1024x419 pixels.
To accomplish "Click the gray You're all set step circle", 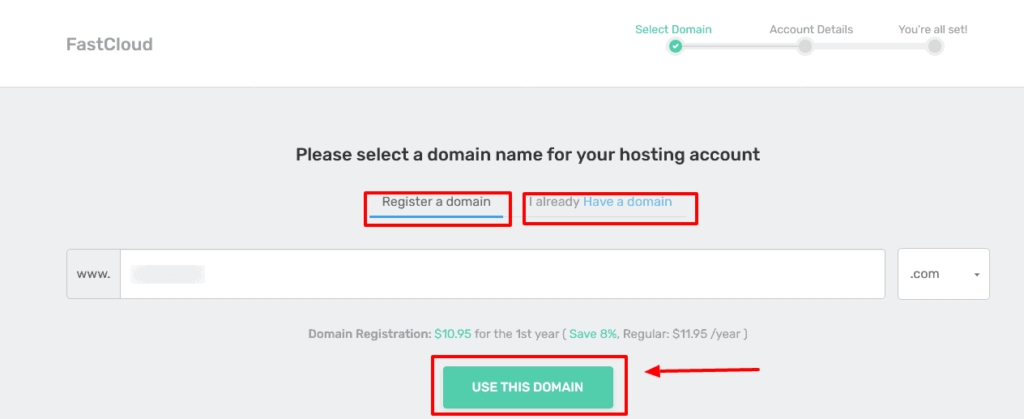I will click(x=934, y=46).
